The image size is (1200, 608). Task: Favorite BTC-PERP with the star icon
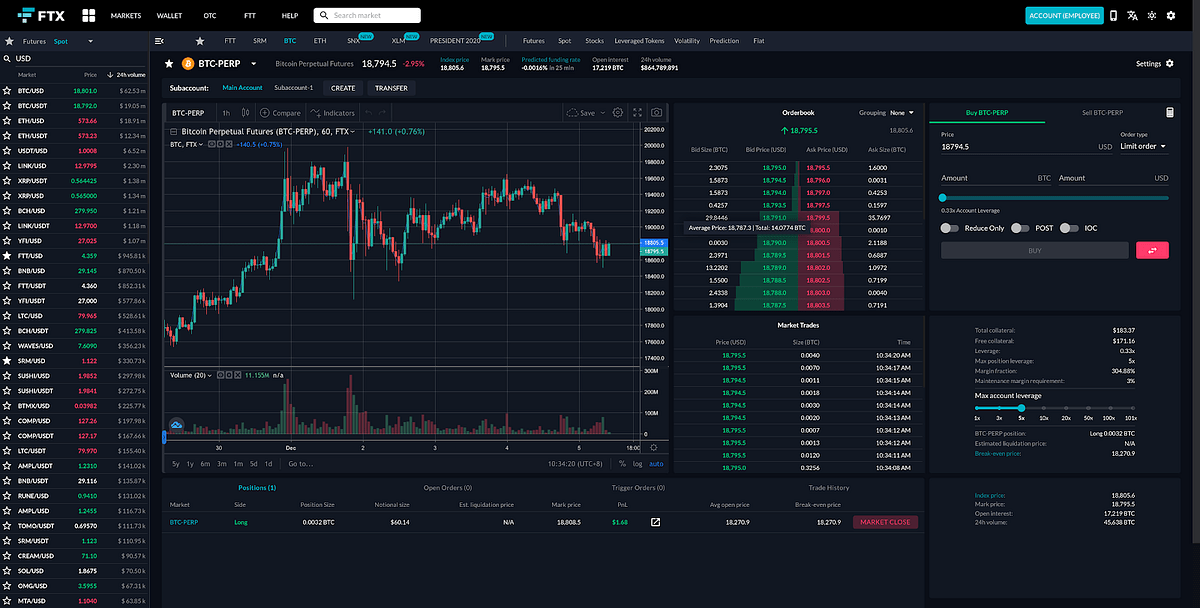tap(169, 63)
